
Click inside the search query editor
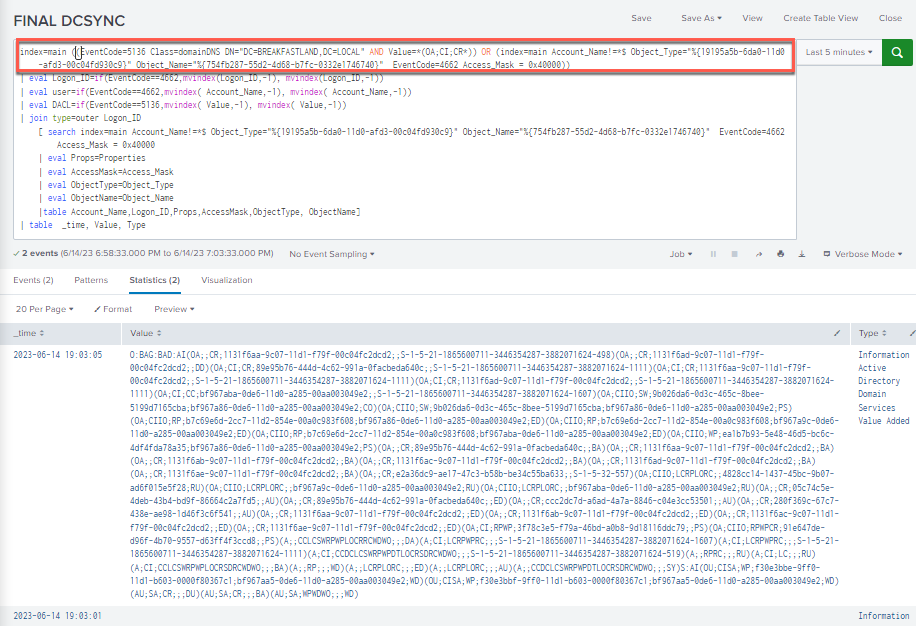pyautogui.click(x=400, y=150)
